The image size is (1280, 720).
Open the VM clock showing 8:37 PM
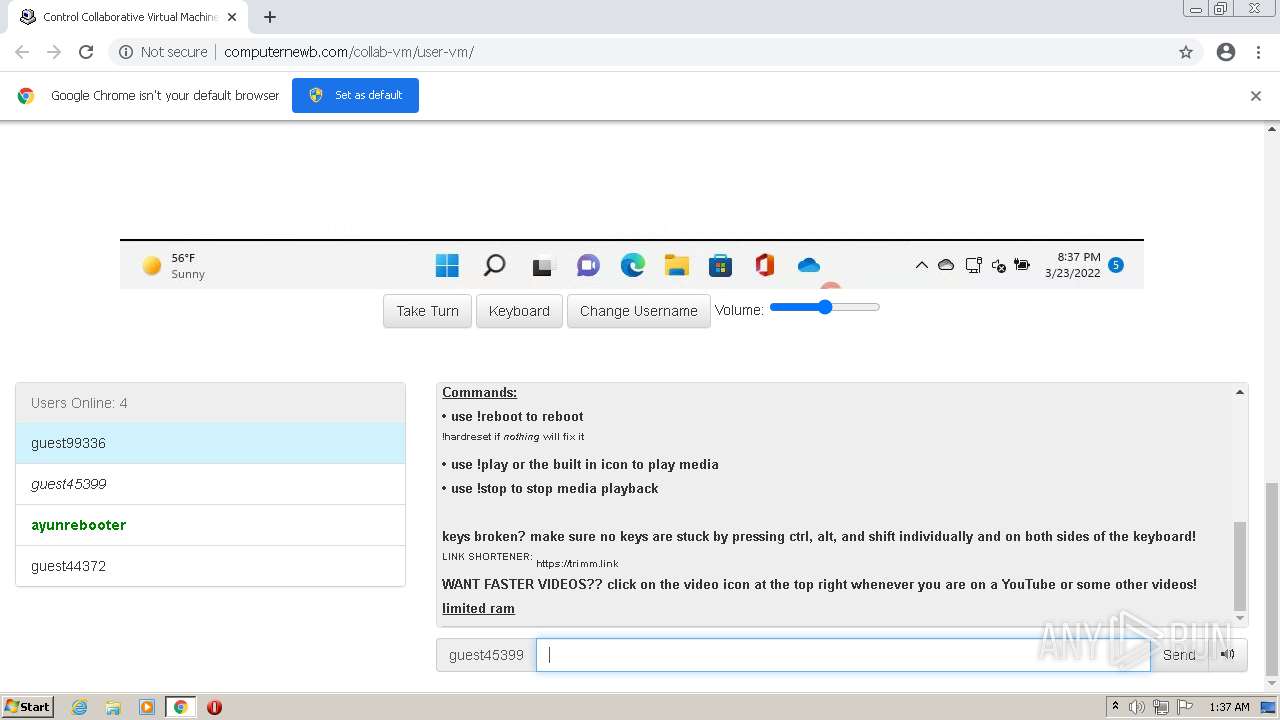[1072, 265]
